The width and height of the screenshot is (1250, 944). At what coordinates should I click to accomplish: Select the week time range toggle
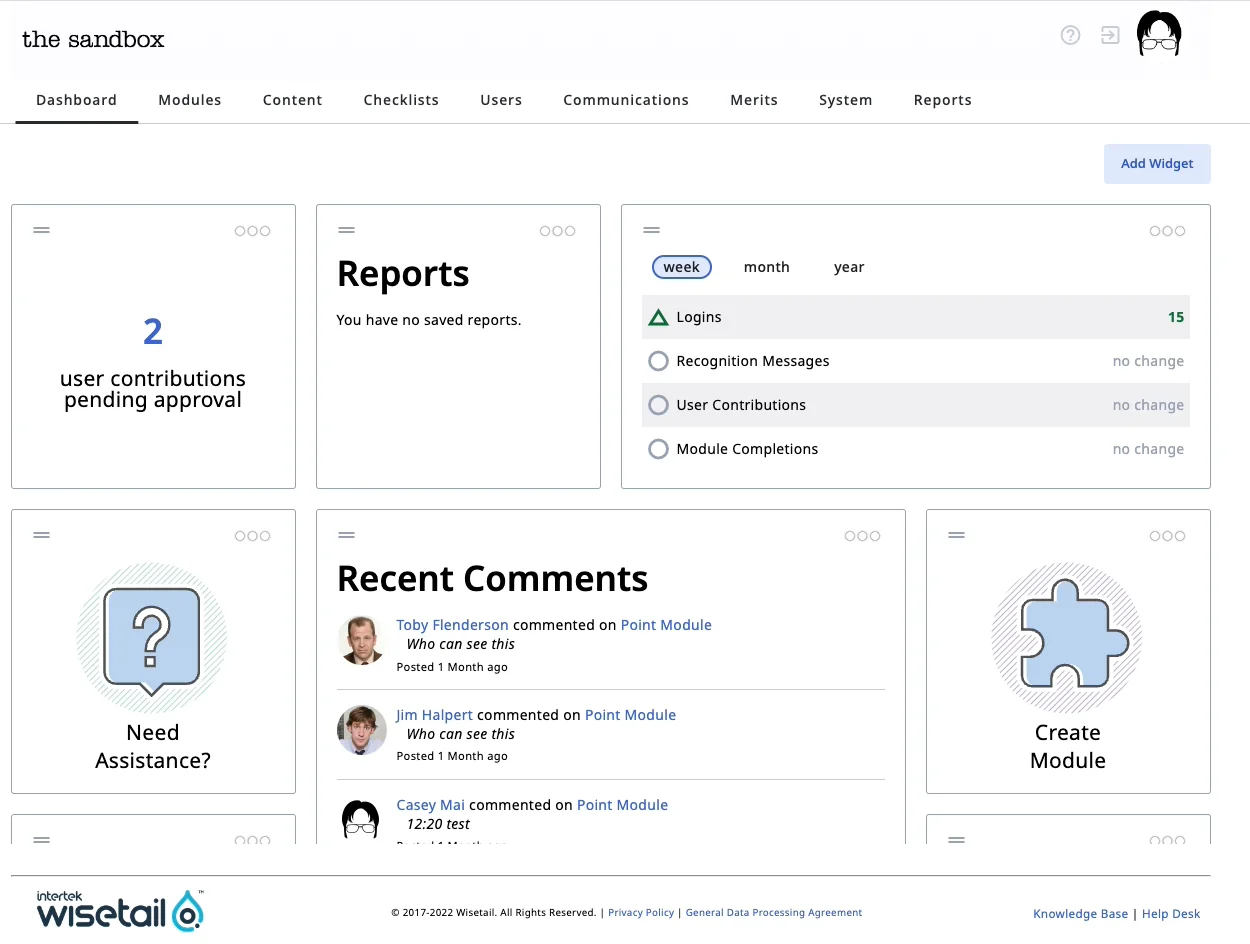(682, 267)
